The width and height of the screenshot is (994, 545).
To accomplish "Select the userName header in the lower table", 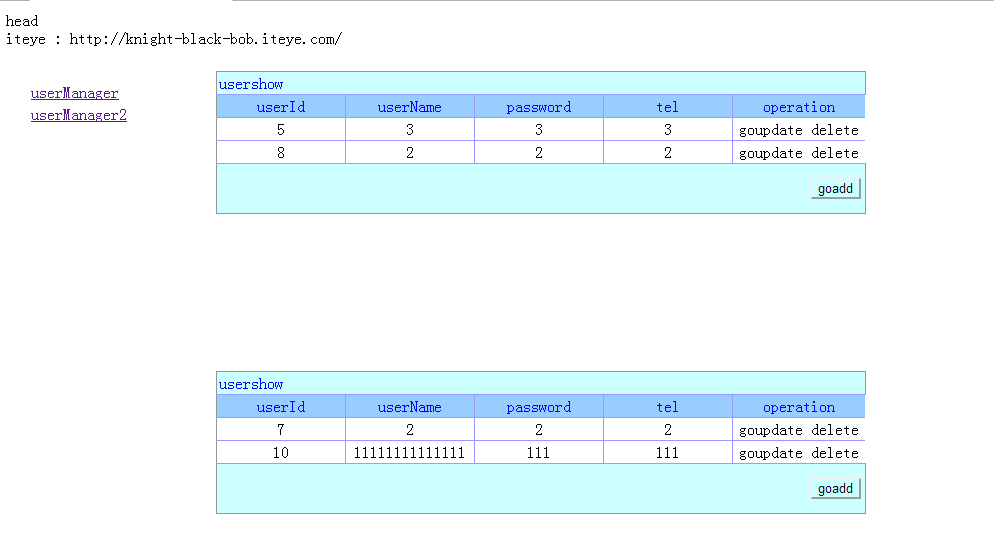I will pyautogui.click(x=410, y=406).
